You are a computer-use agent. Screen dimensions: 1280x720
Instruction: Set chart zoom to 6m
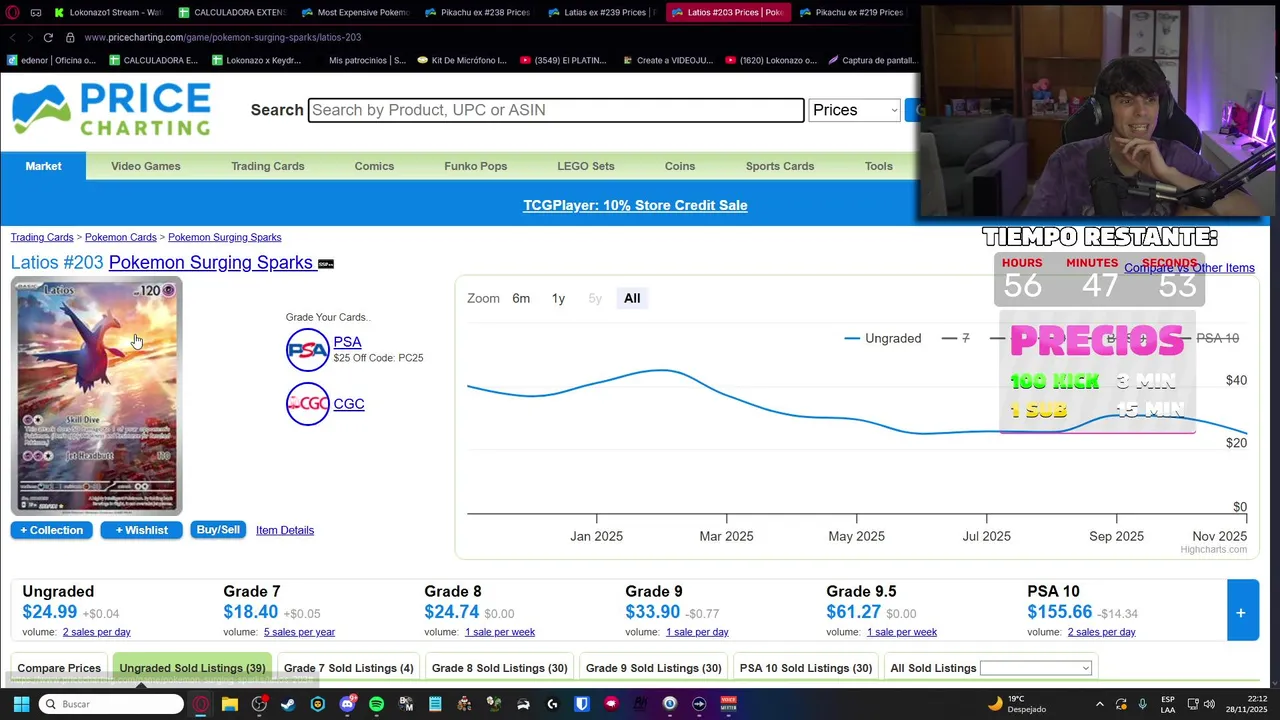(x=521, y=298)
